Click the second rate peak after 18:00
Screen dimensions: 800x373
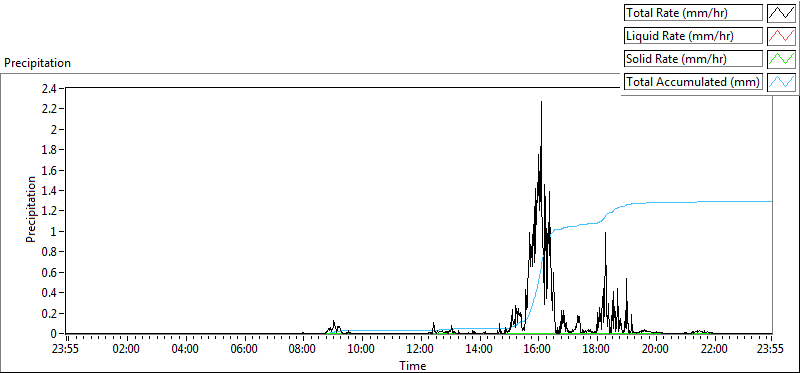[606, 233]
